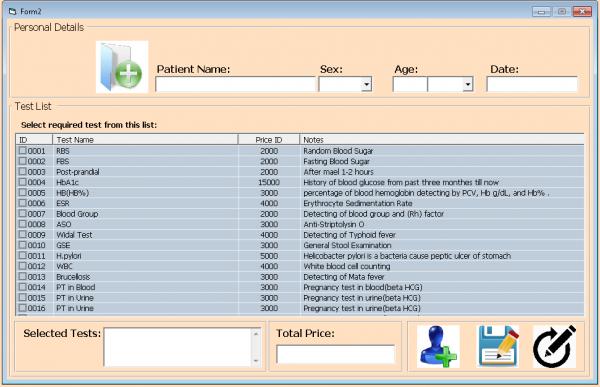Screen dimensions: 600x387
Task: Check the 0003 Post-prandial test box
Action: [x=23, y=171]
